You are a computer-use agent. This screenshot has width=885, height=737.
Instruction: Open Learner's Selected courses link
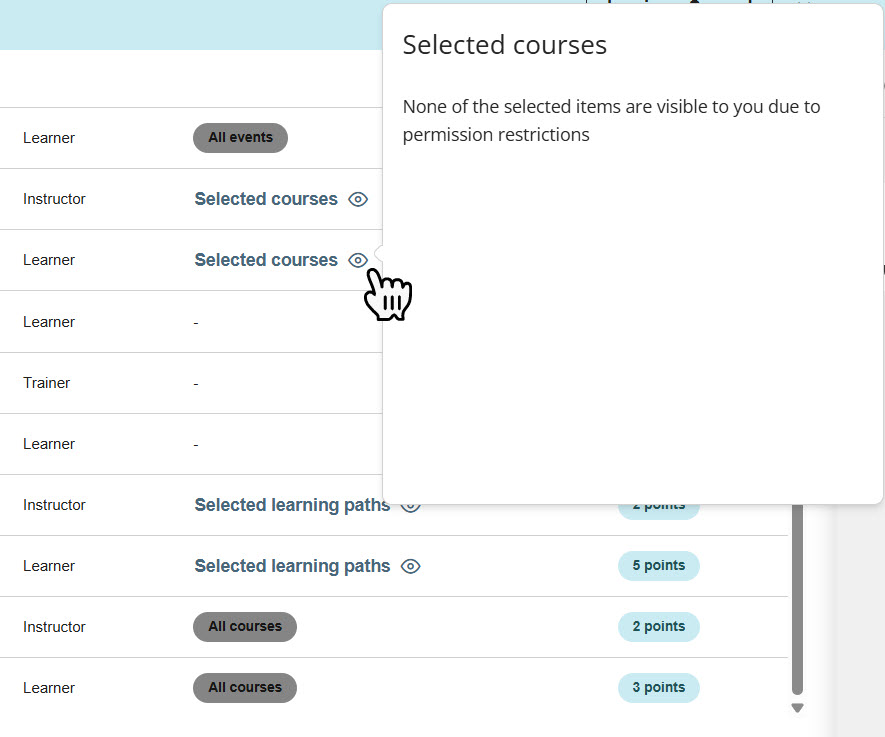pyautogui.click(x=266, y=260)
